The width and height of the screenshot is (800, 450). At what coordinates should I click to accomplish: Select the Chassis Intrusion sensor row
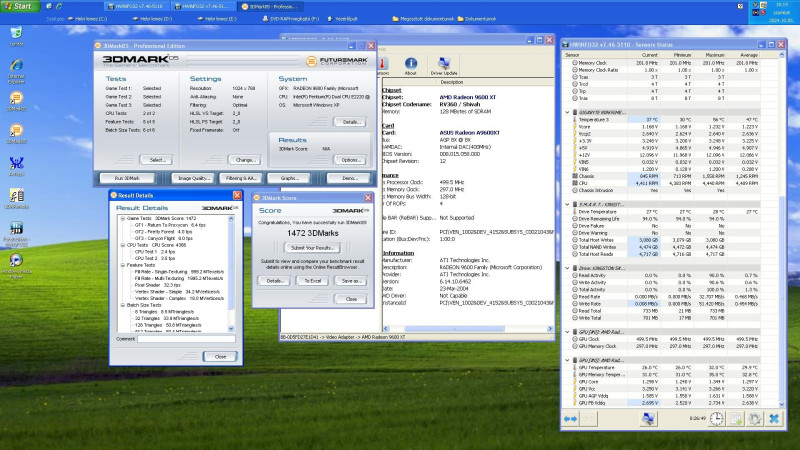tap(666, 190)
